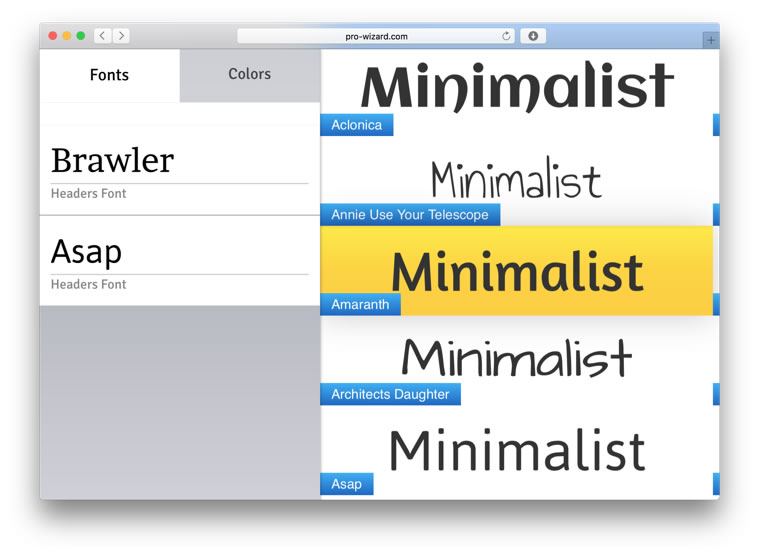The height and width of the screenshot is (556, 759).
Task: Reload the page using the refresh icon
Action: click(506, 36)
